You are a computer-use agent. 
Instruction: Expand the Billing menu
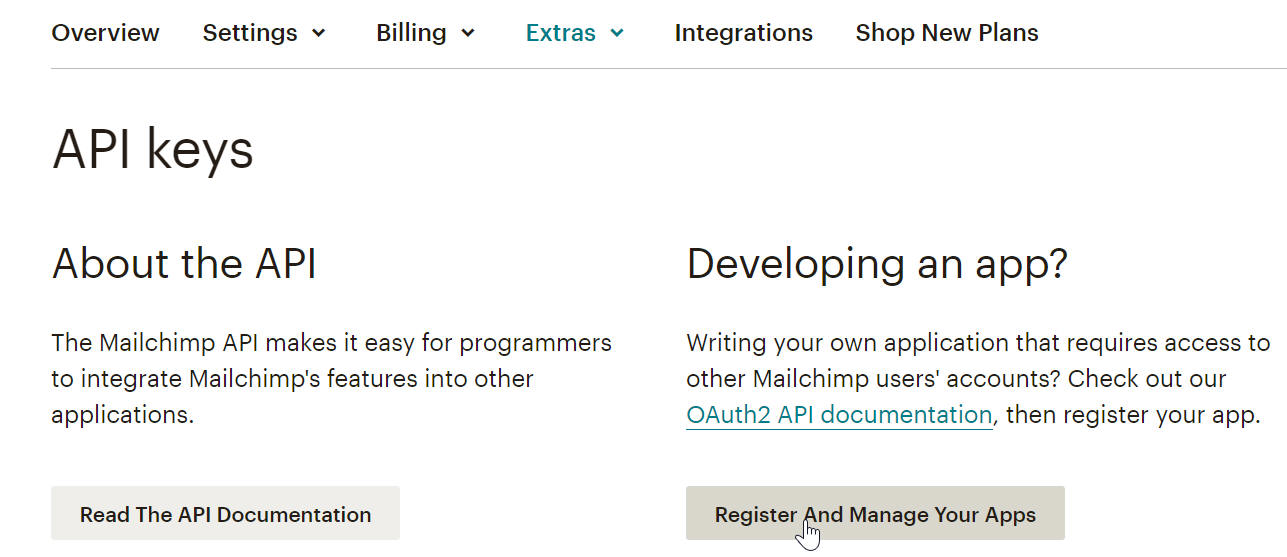point(426,33)
